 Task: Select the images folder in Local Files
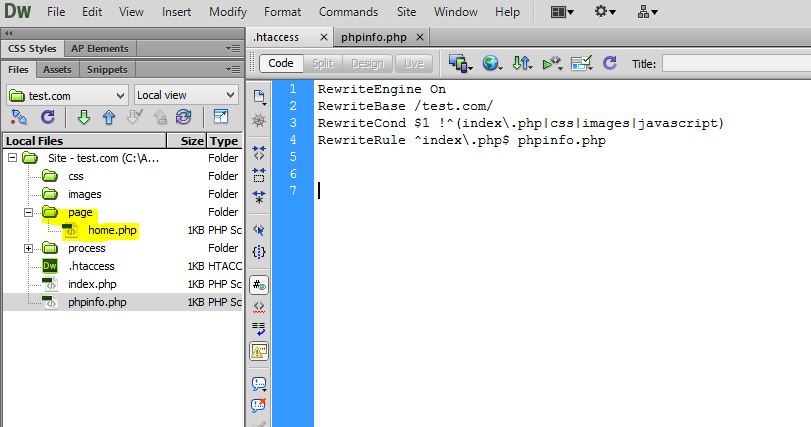[x=85, y=194]
